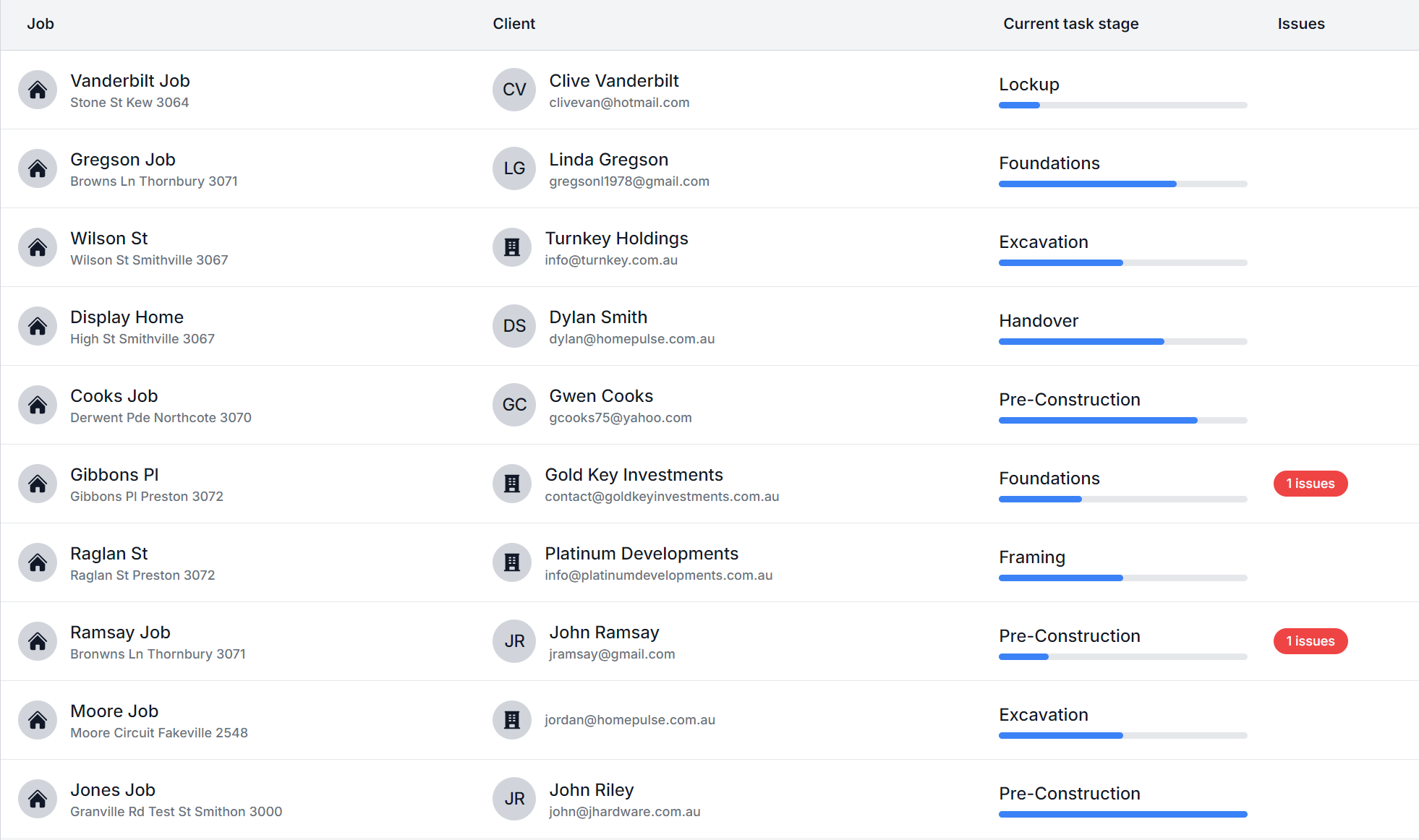This screenshot has width=1419, height=840.
Task: Select the client name Dylan Smith
Action: pyautogui.click(x=598, y=317)
